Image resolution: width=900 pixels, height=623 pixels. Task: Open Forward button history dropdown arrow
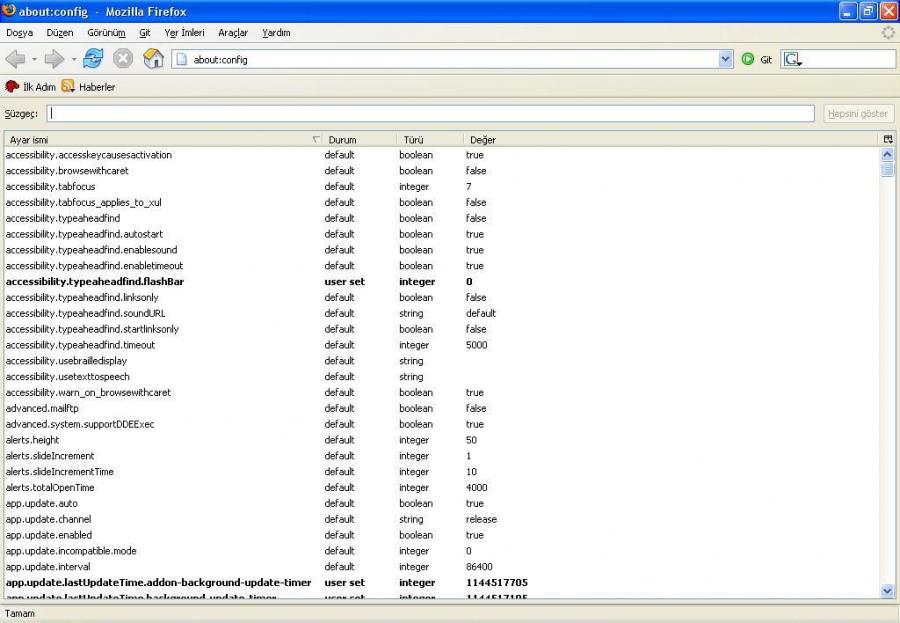coord(73,59)
